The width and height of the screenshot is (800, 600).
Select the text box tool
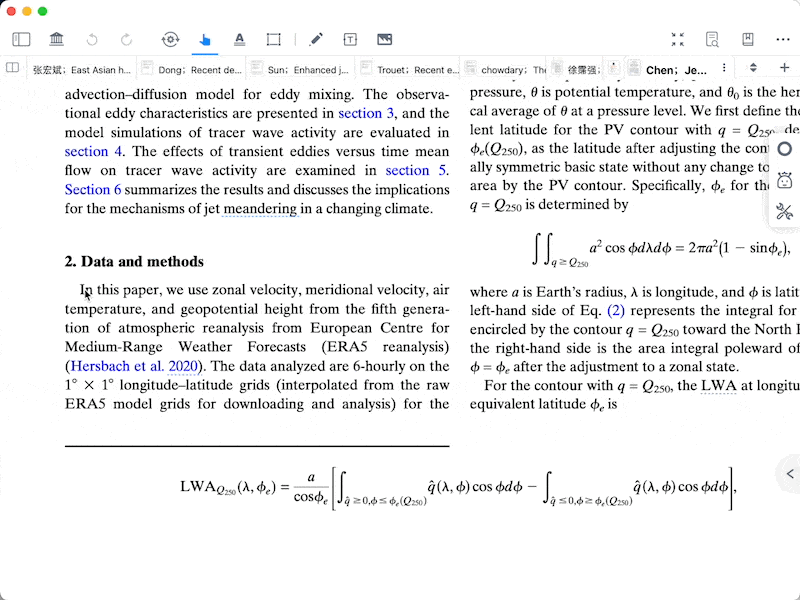click(x=350, y=39)
